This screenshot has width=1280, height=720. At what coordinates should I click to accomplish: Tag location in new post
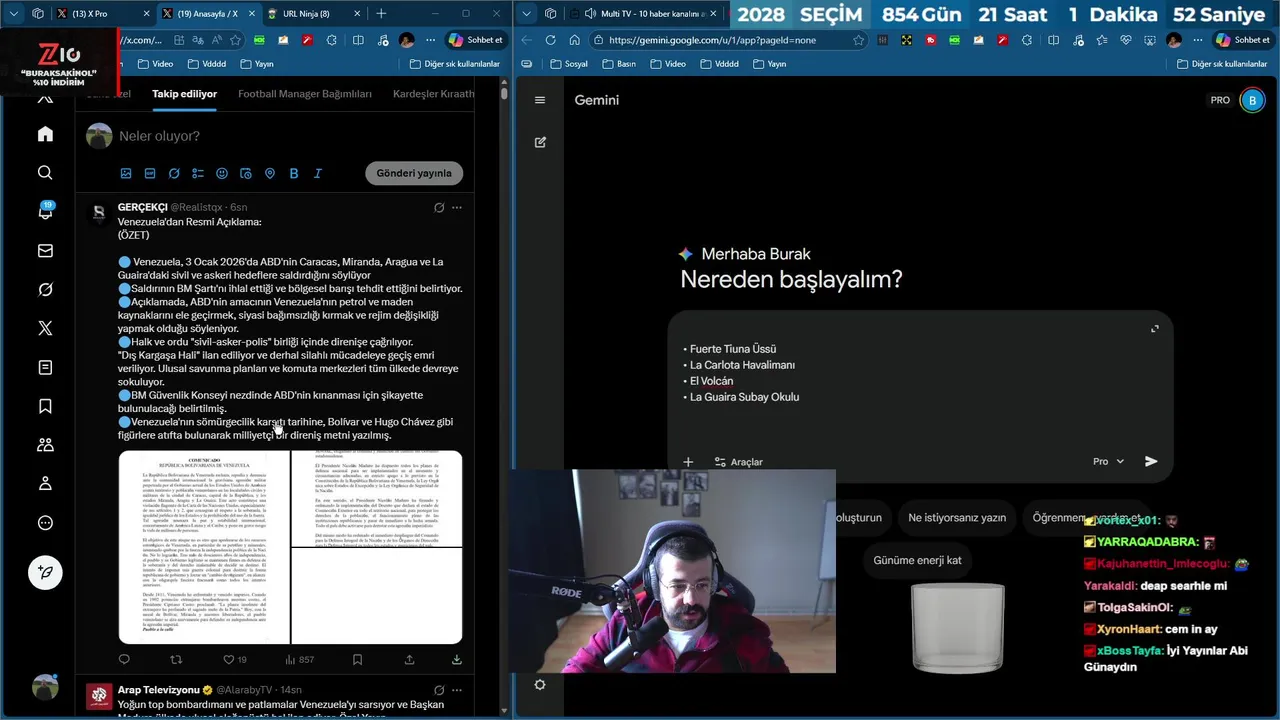[270, 173]
